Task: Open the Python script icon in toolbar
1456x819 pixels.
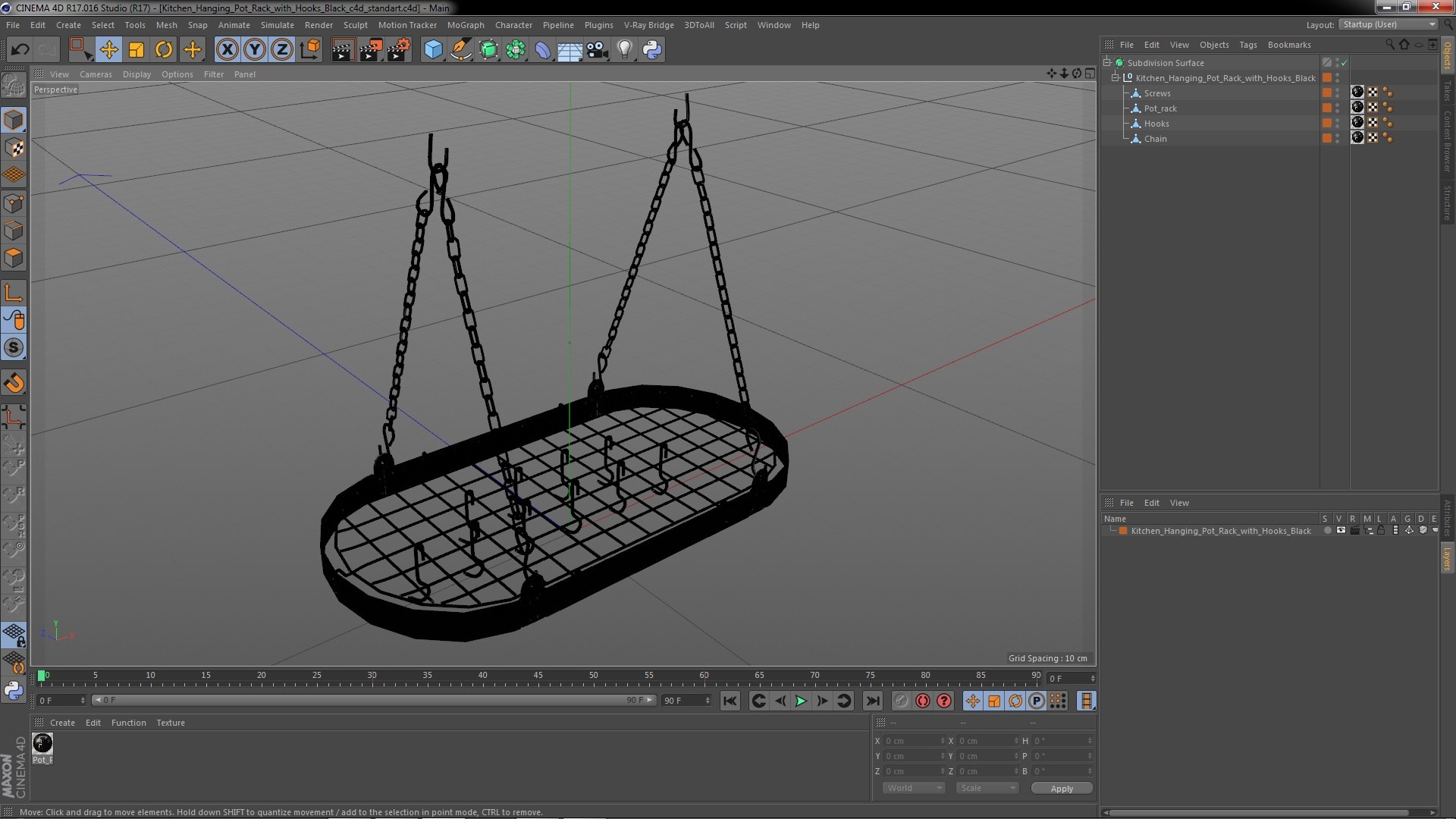Action: [x=652, y=50]
